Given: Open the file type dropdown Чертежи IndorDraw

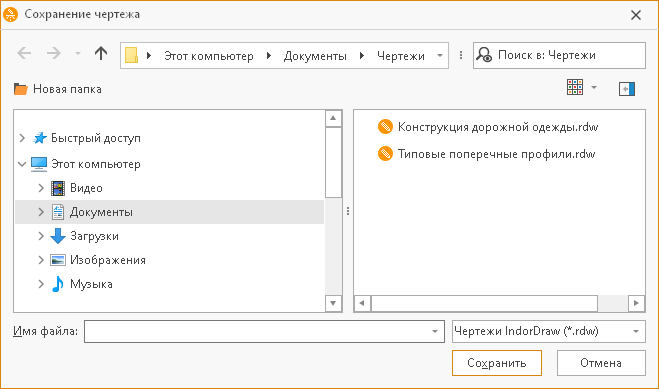Looking at the screenshot, I should (548, 331).
